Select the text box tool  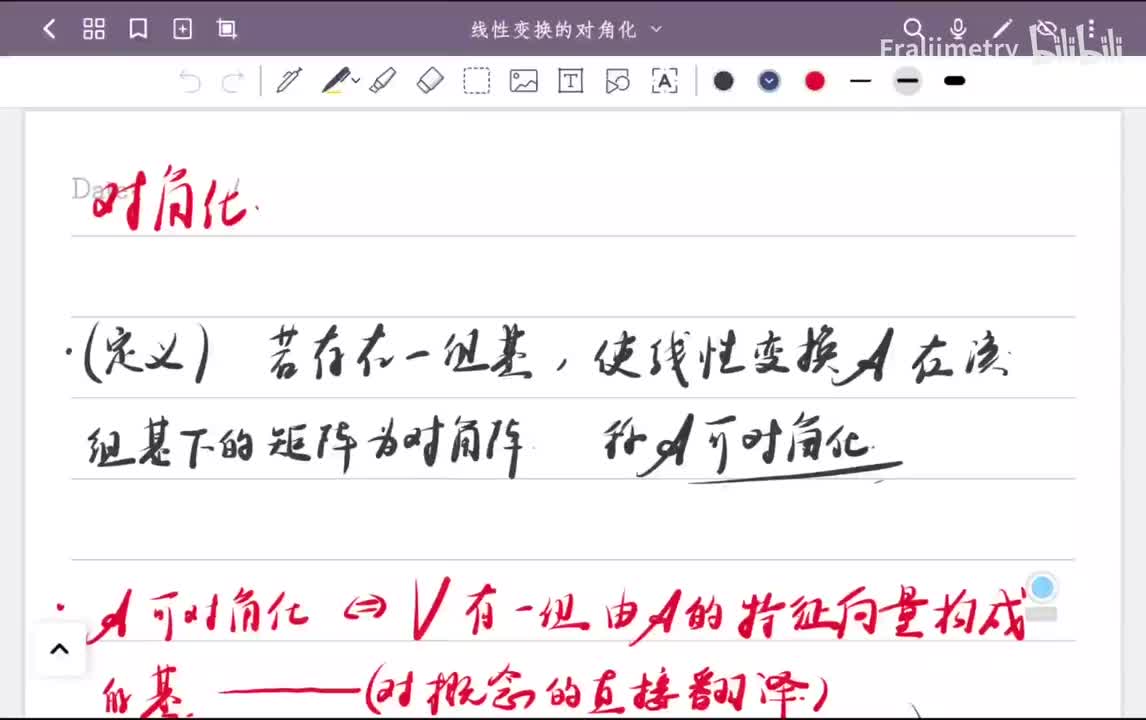[x=570, y=80]
